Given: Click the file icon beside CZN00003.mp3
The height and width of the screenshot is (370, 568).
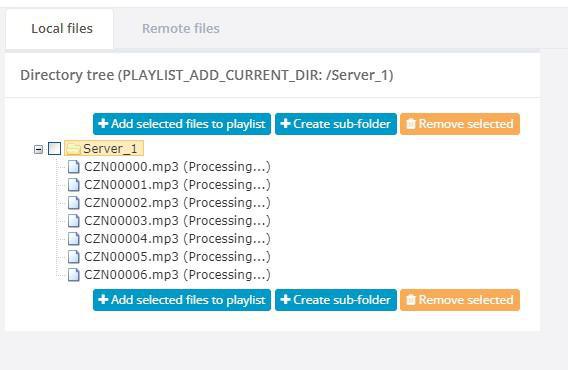Looking at the screenshot, I should coord(74,221).
